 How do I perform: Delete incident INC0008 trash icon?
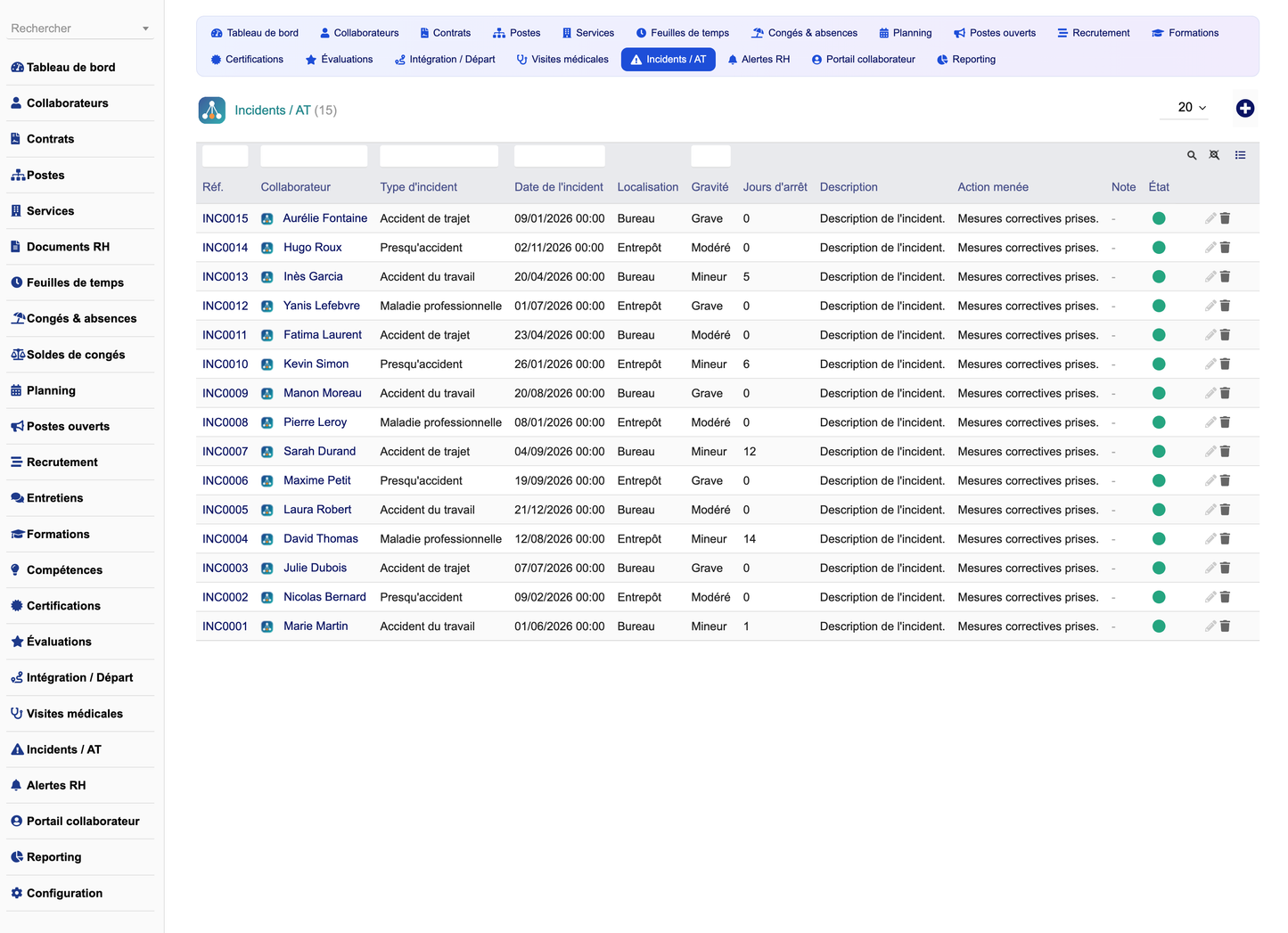click(x=1225, y=422)
